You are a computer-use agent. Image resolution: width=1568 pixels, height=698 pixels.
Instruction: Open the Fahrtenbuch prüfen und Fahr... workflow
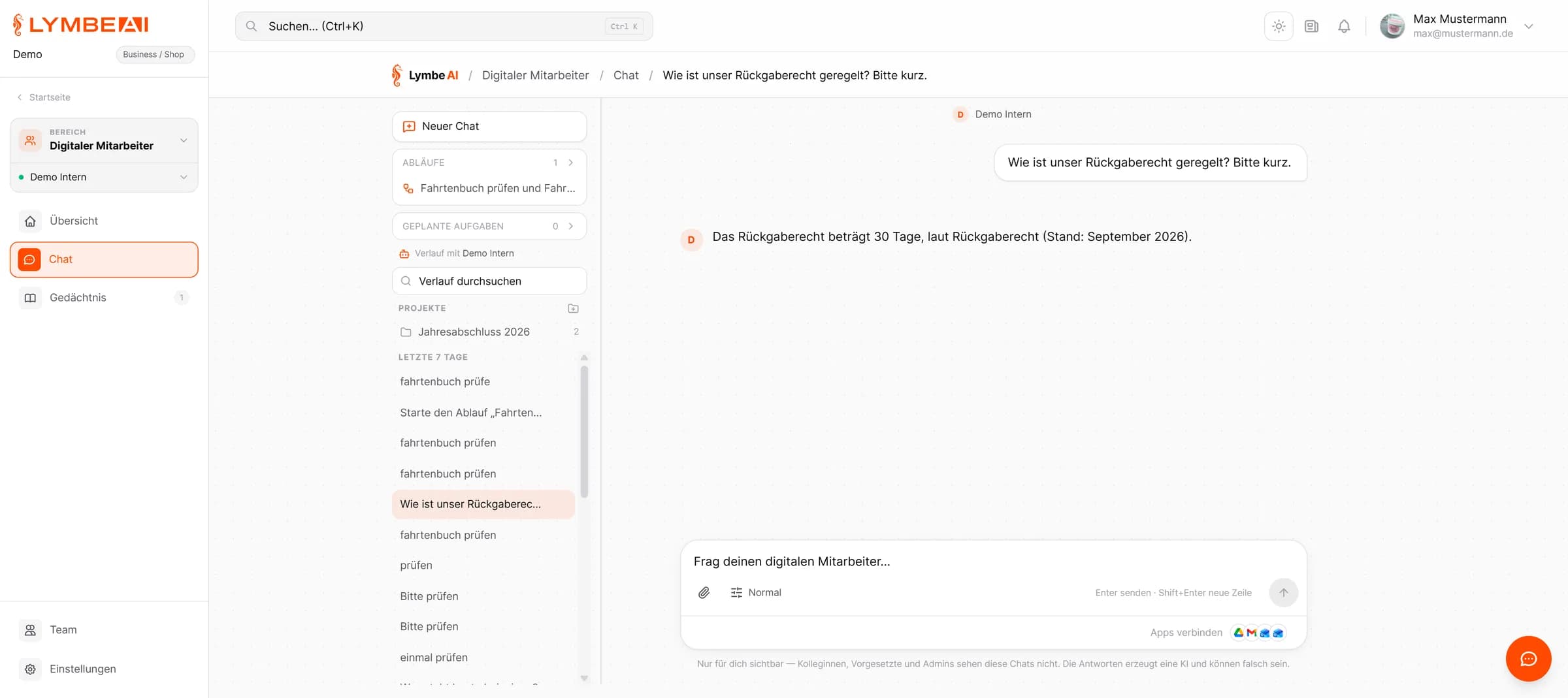coord(489,188)
